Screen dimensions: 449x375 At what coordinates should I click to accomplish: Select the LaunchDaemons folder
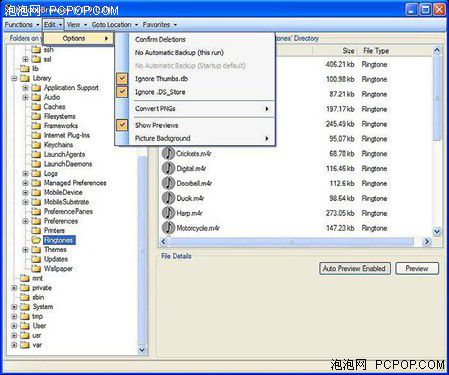pos(68,164)
